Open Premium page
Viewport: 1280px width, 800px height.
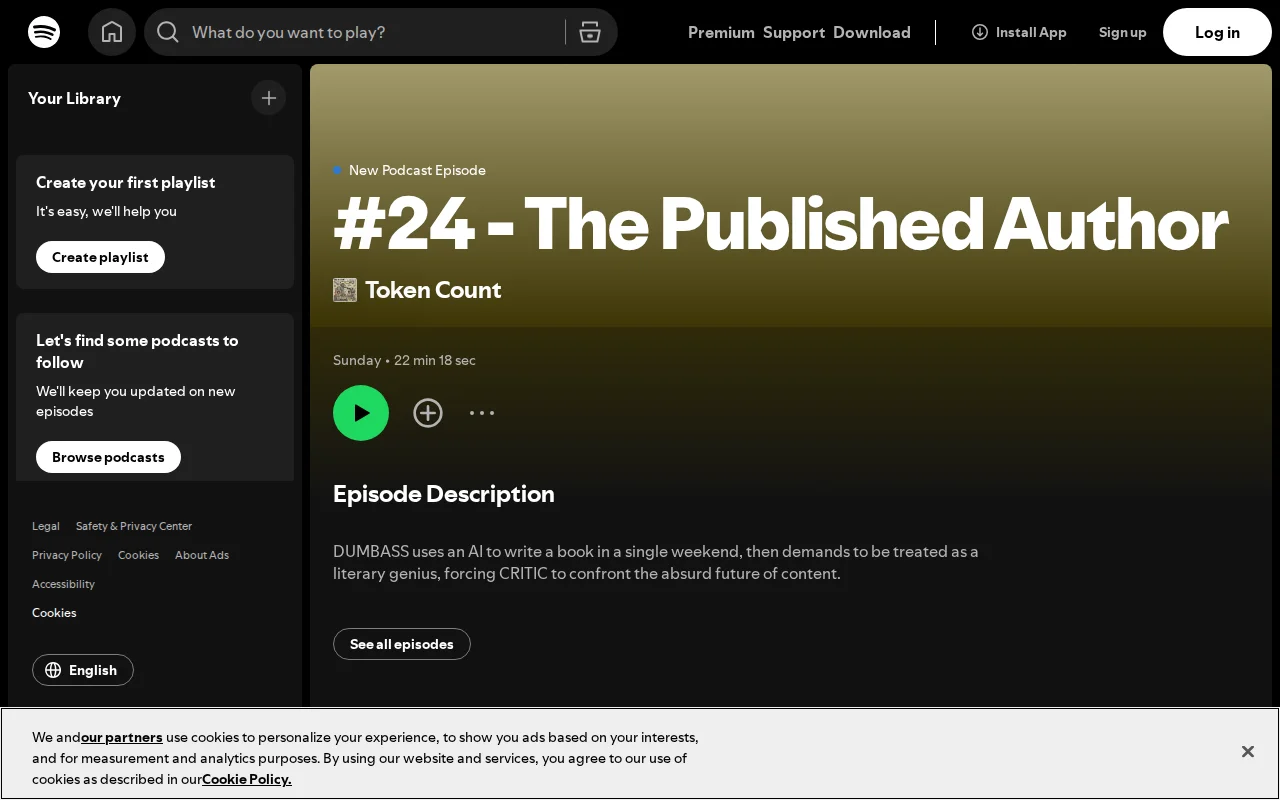[x=721, y=32]
